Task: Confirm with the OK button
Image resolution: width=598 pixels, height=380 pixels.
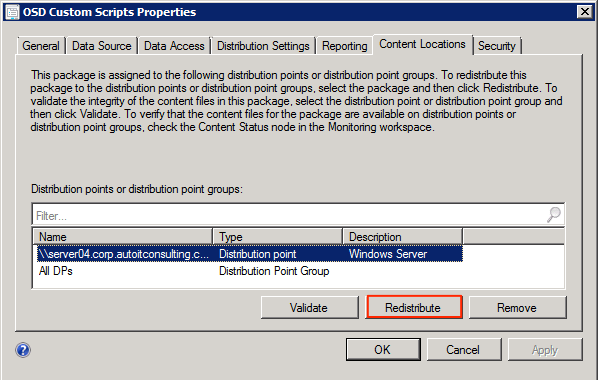Action: click(x=383, y=349)
